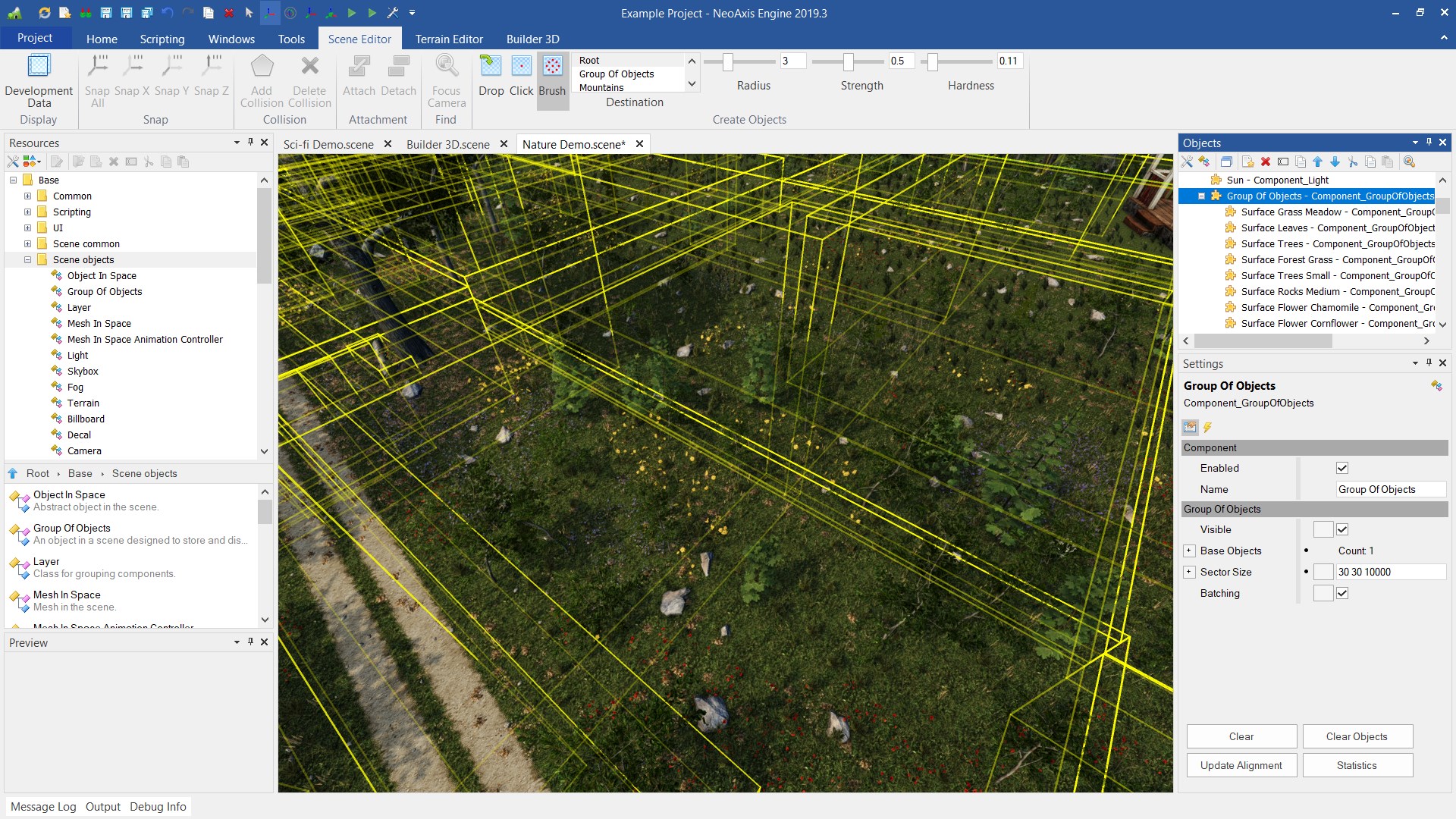
Task: Collapse Group Of Objects tree node
Action: (x=1201, y=196)
